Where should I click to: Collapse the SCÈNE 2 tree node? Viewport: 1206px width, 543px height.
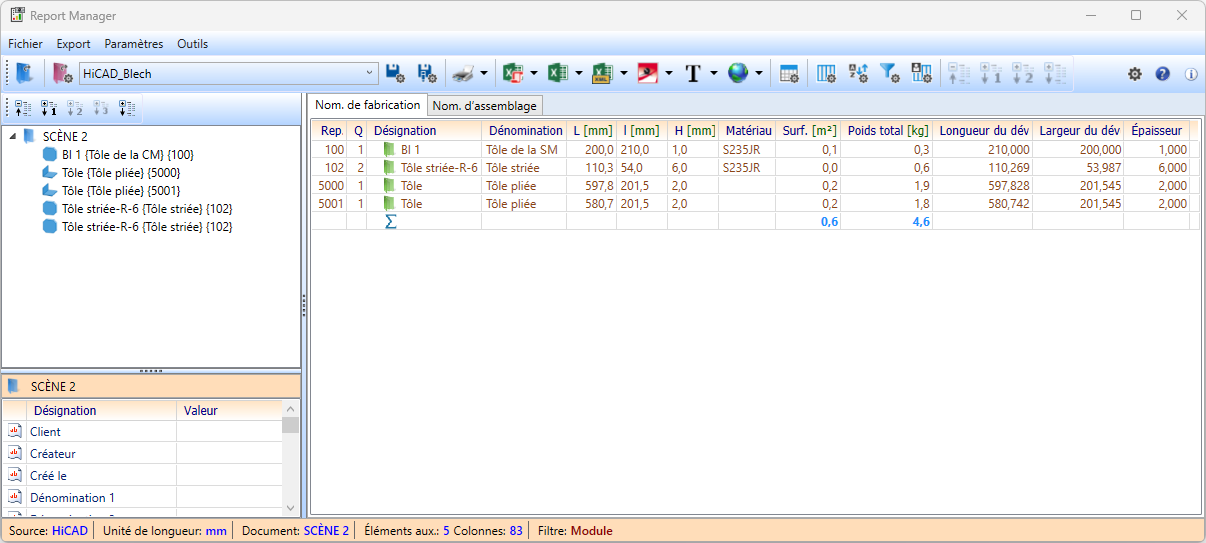click(12, 137)
